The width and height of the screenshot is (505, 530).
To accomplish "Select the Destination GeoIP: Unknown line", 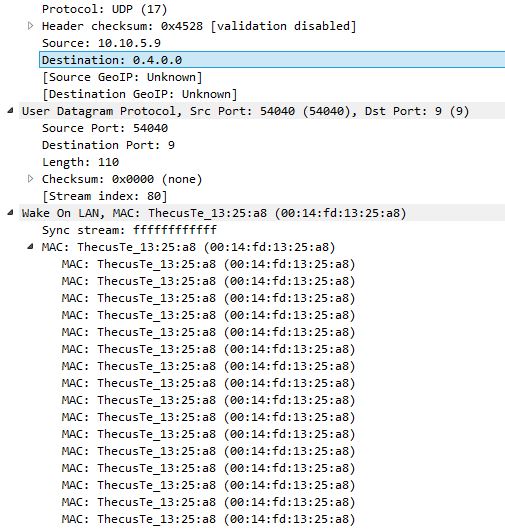I will 140,94.
